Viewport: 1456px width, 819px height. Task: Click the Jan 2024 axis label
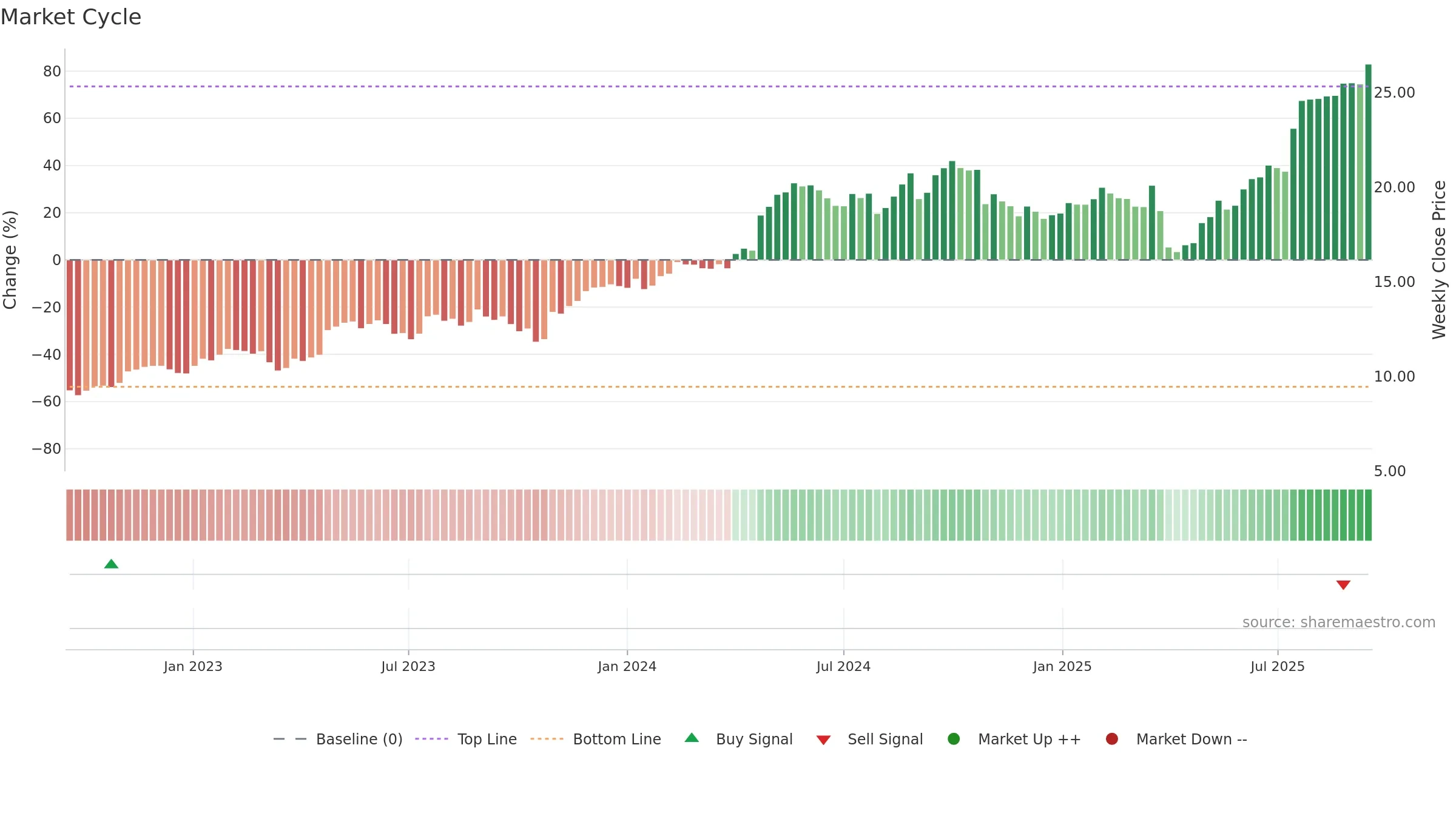tap(627, 667)
